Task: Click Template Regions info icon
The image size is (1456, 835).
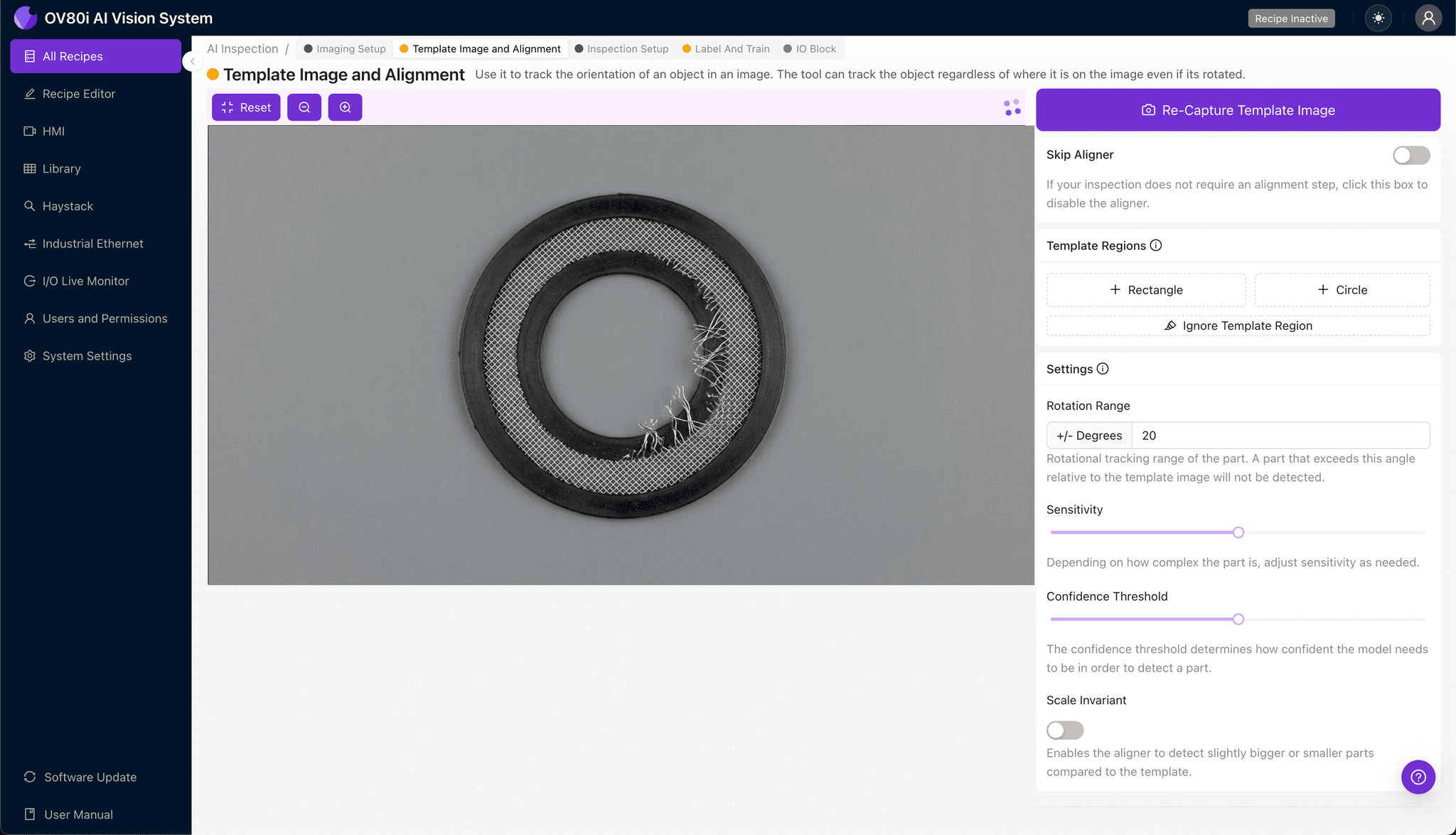Action: 1156,245
